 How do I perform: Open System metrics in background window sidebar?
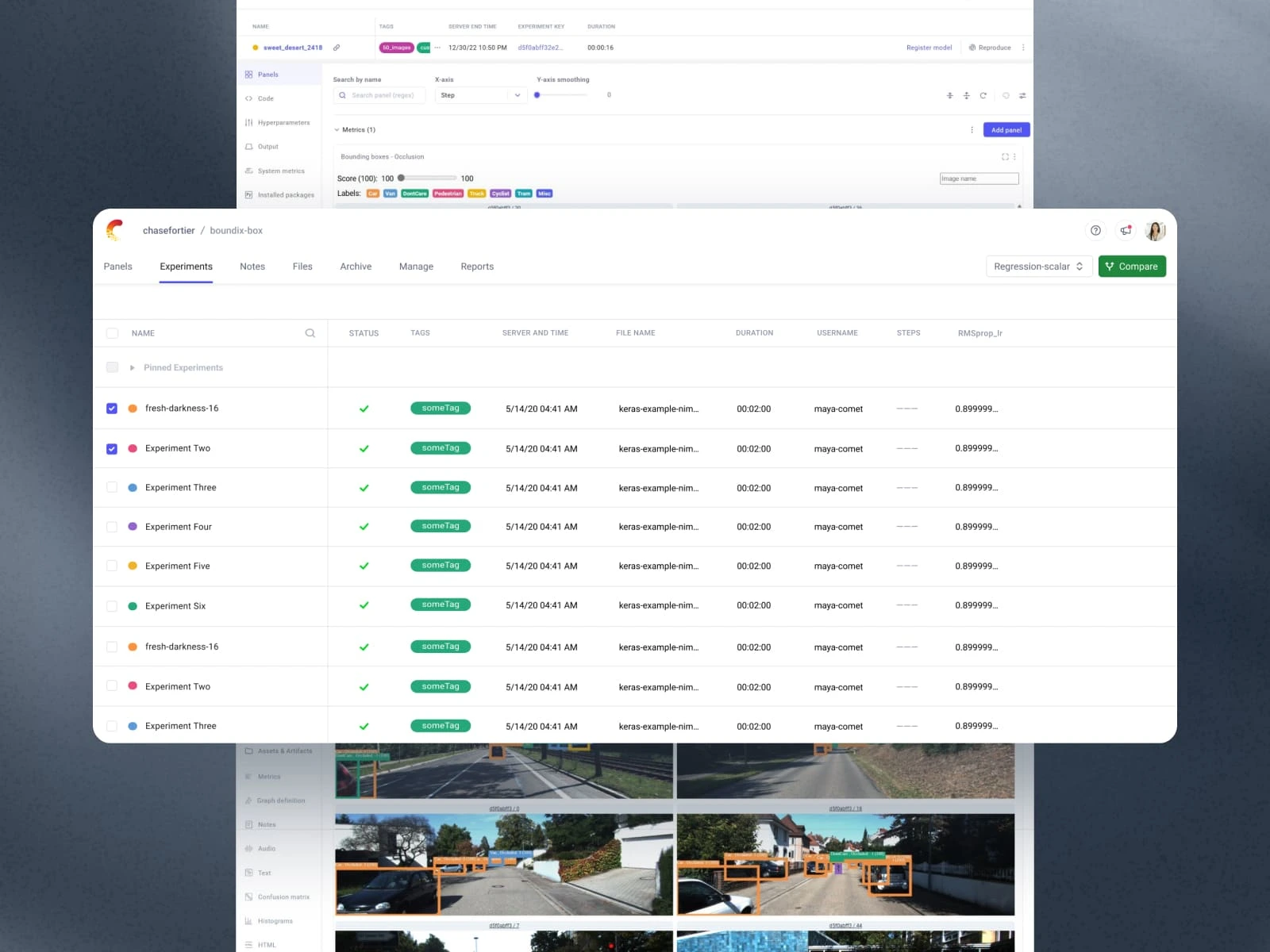click(275, 171)
